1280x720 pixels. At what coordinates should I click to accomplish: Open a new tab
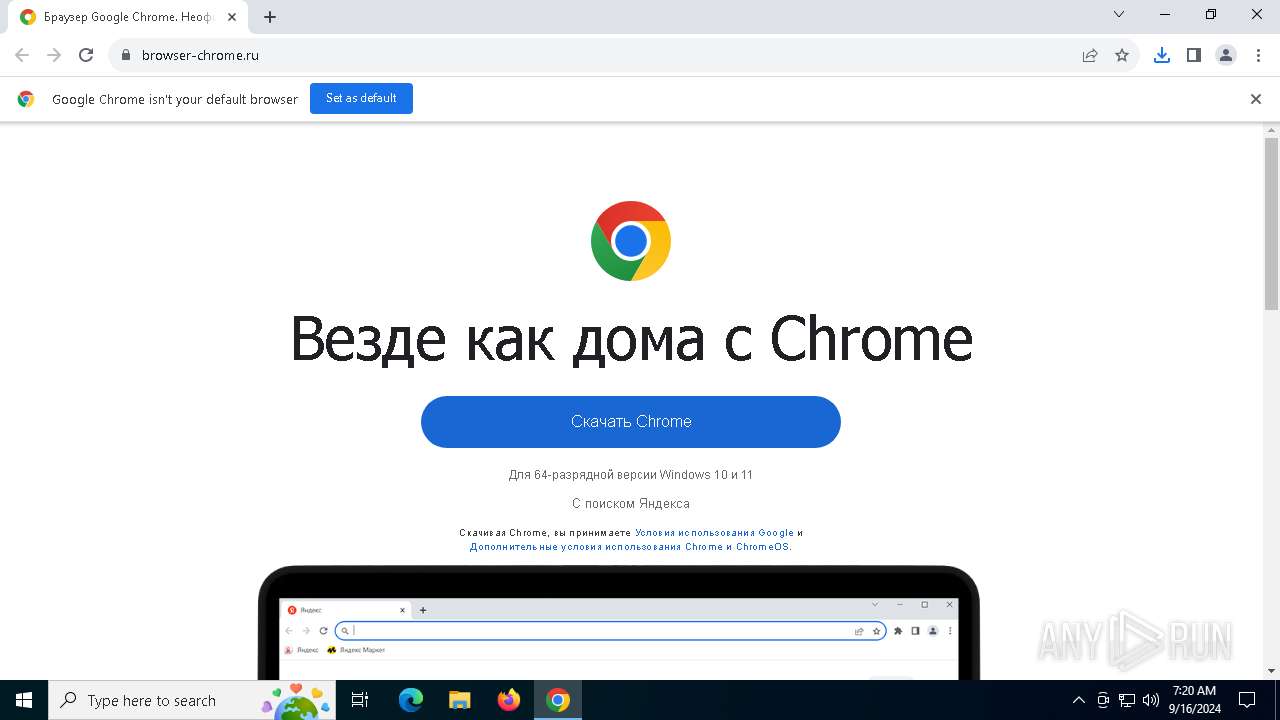point(270,17)
